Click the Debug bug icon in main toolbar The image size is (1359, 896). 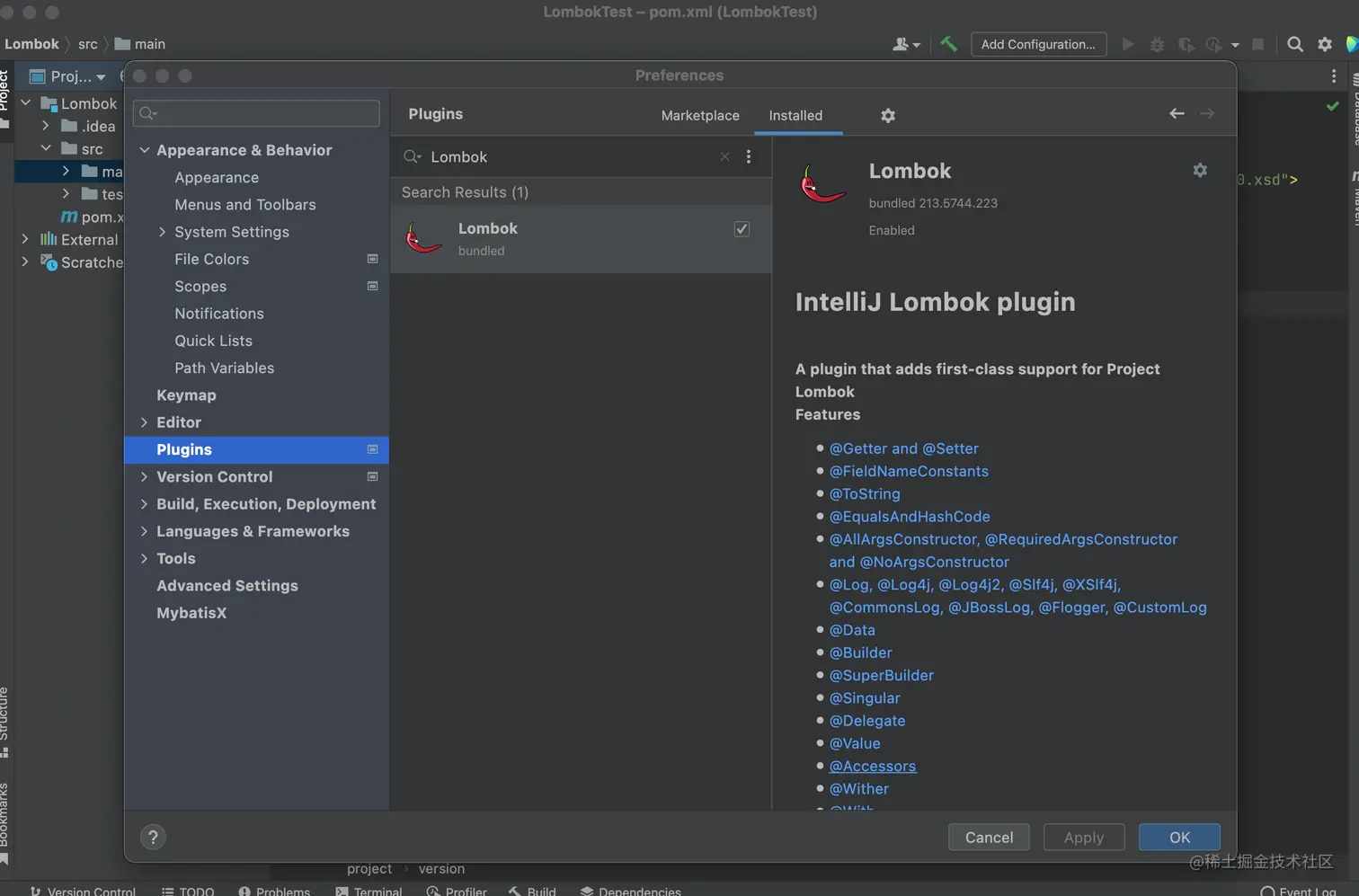pyautogui.click(x=1157, y=44)
